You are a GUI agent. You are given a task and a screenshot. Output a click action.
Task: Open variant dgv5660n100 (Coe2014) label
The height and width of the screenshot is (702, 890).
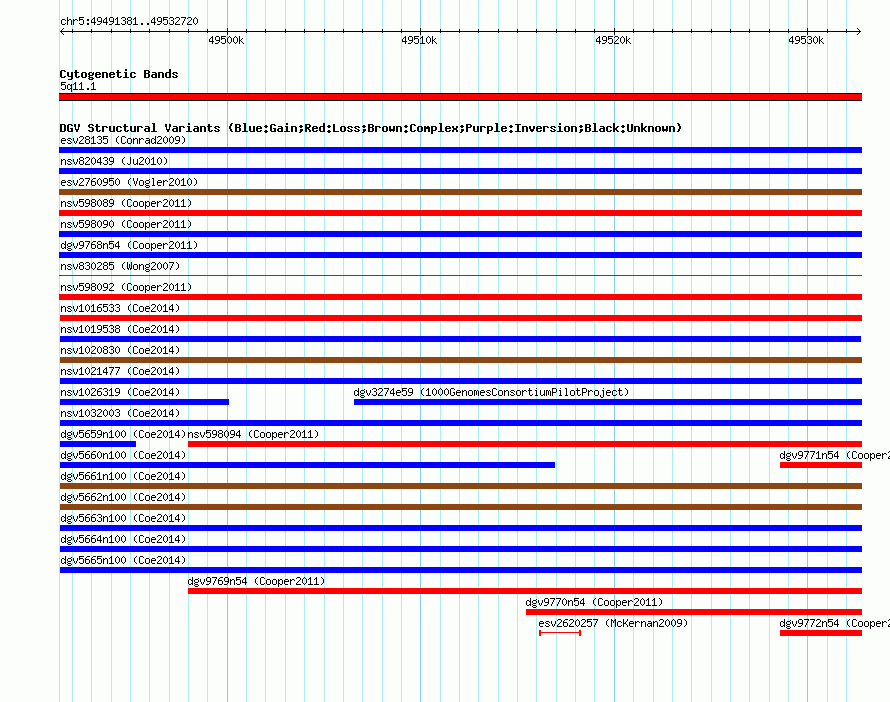(123, 455)
